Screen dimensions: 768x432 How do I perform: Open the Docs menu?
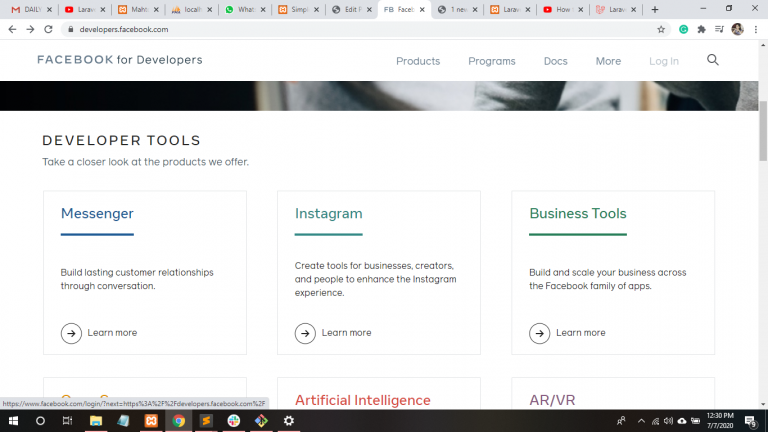point(555,61)
